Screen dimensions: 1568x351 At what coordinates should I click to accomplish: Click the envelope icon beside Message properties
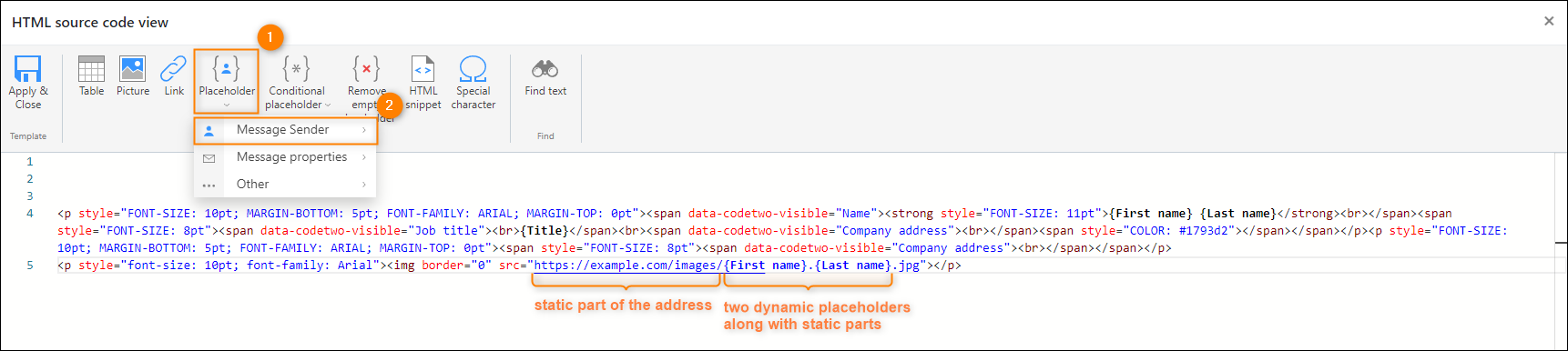[209, 158]
